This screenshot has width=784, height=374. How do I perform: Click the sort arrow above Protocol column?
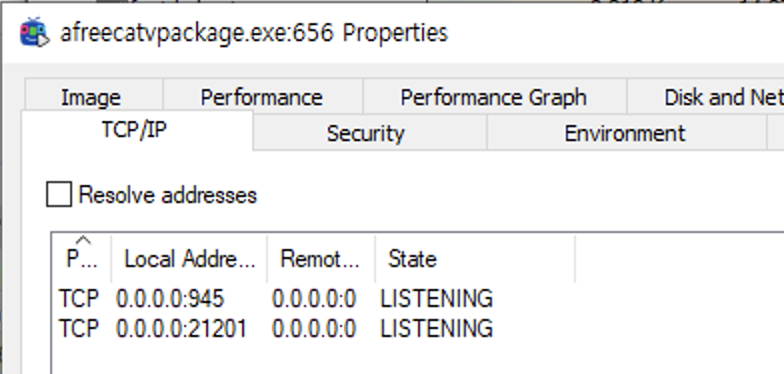(83, 240)
